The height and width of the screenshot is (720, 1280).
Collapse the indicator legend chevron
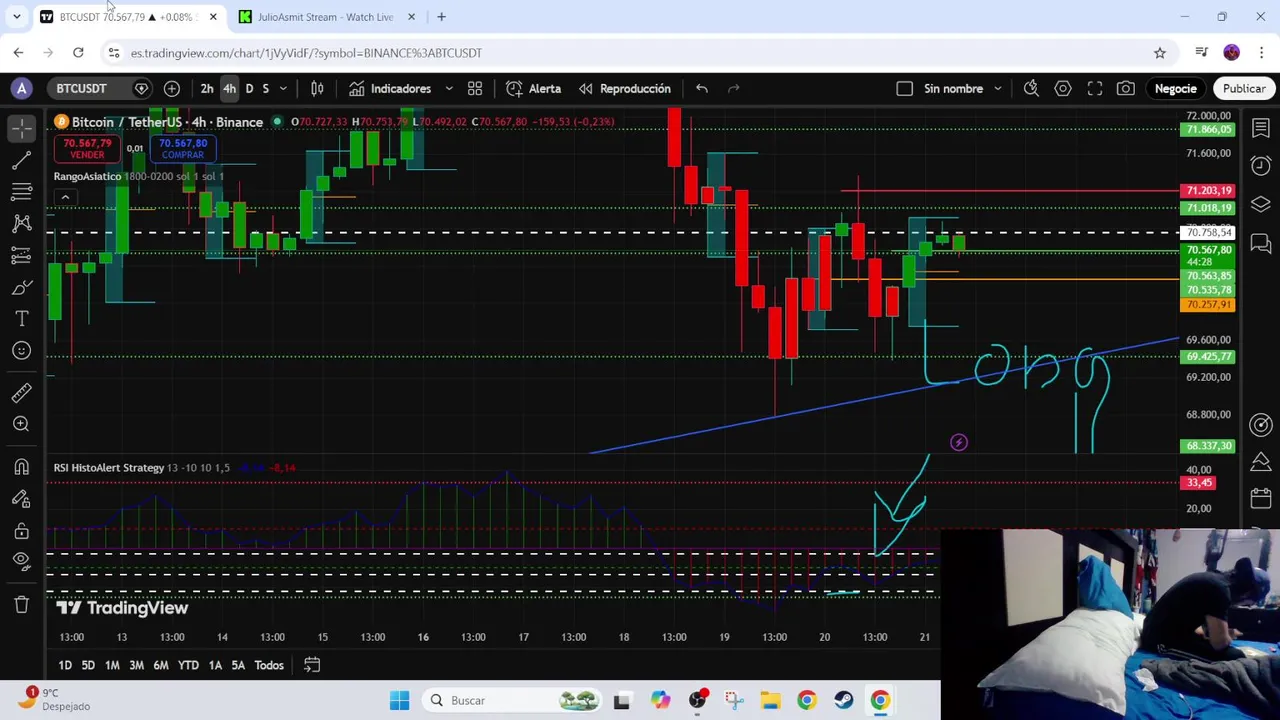coord(65,197)
